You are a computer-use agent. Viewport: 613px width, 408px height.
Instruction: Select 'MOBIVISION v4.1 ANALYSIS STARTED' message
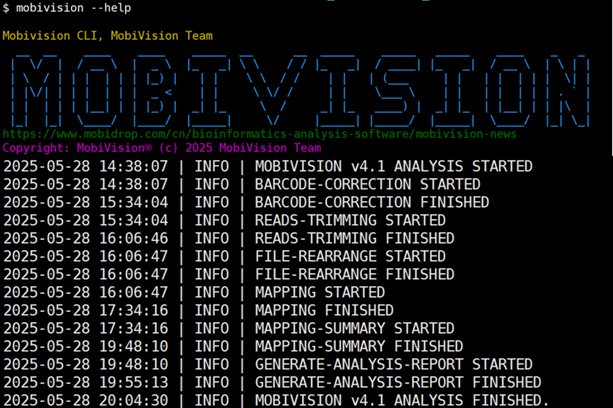pos(394,166)
